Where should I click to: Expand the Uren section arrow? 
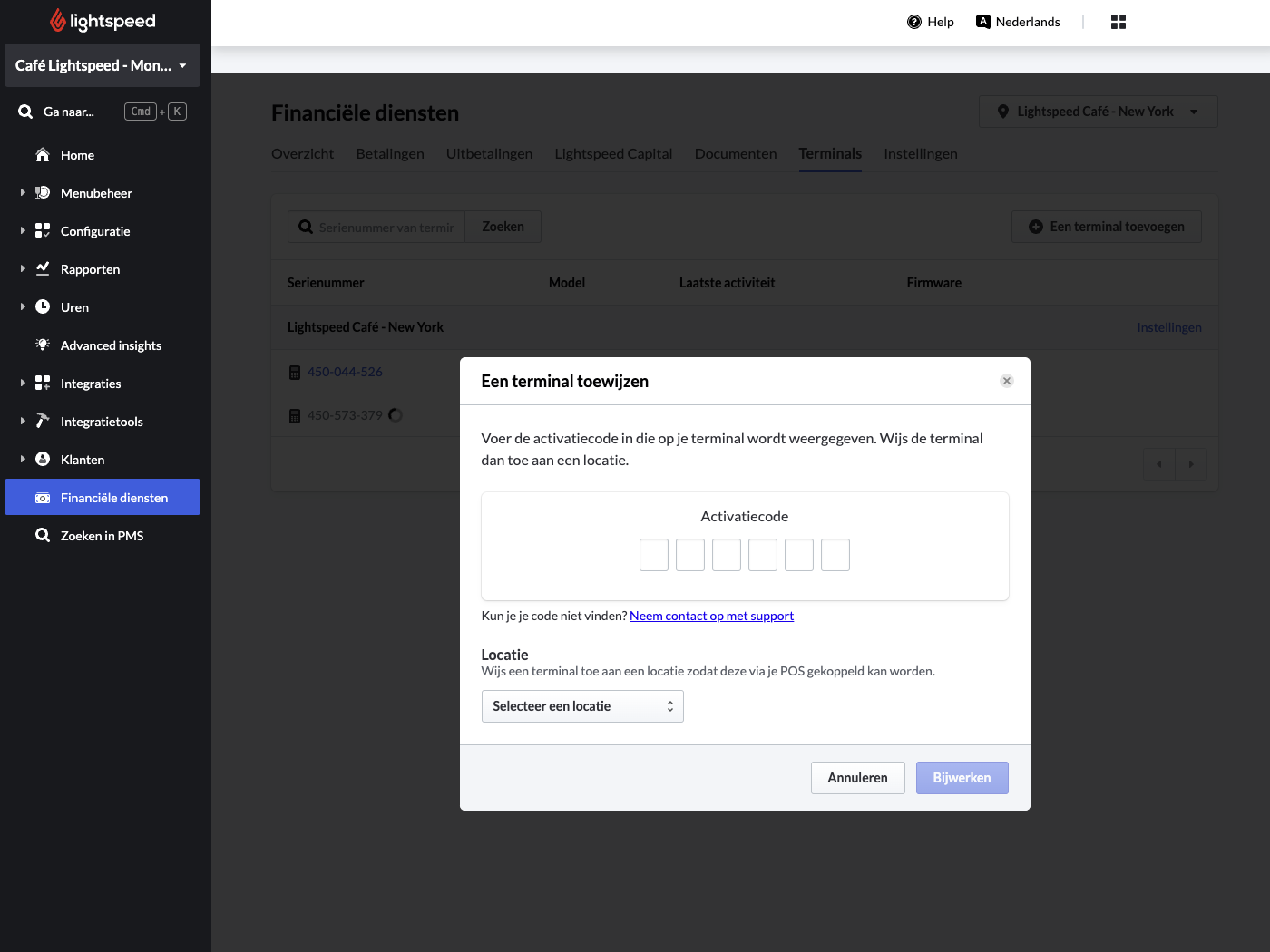[23, 307]
